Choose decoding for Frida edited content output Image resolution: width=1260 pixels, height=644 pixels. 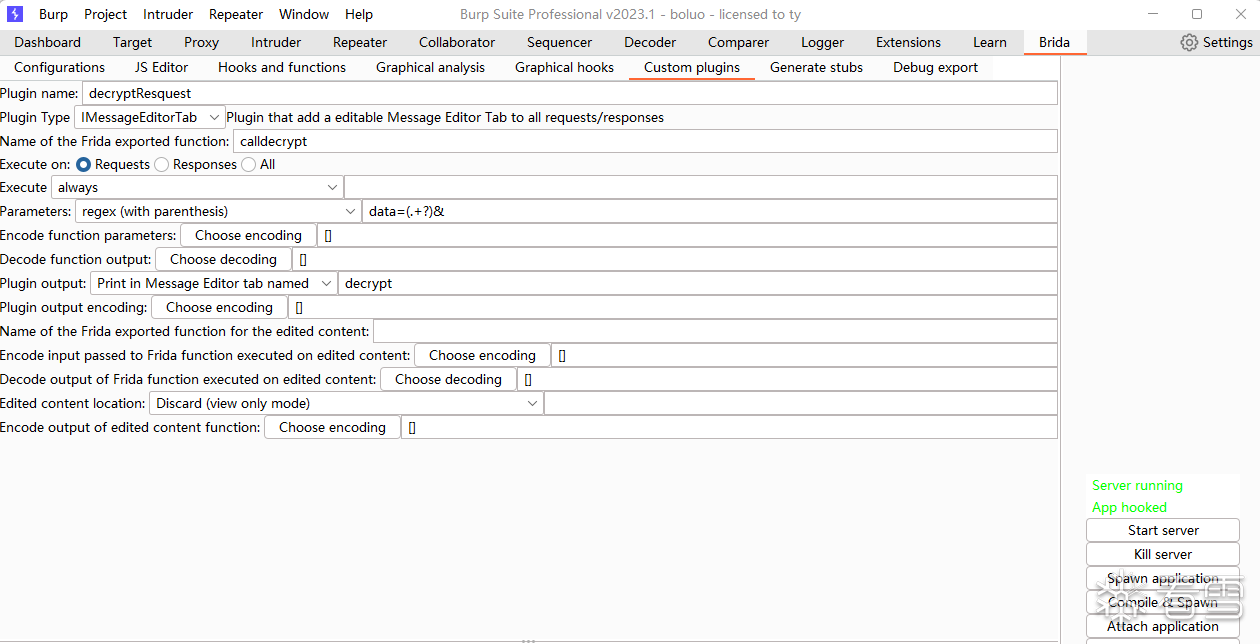[448, 379]
